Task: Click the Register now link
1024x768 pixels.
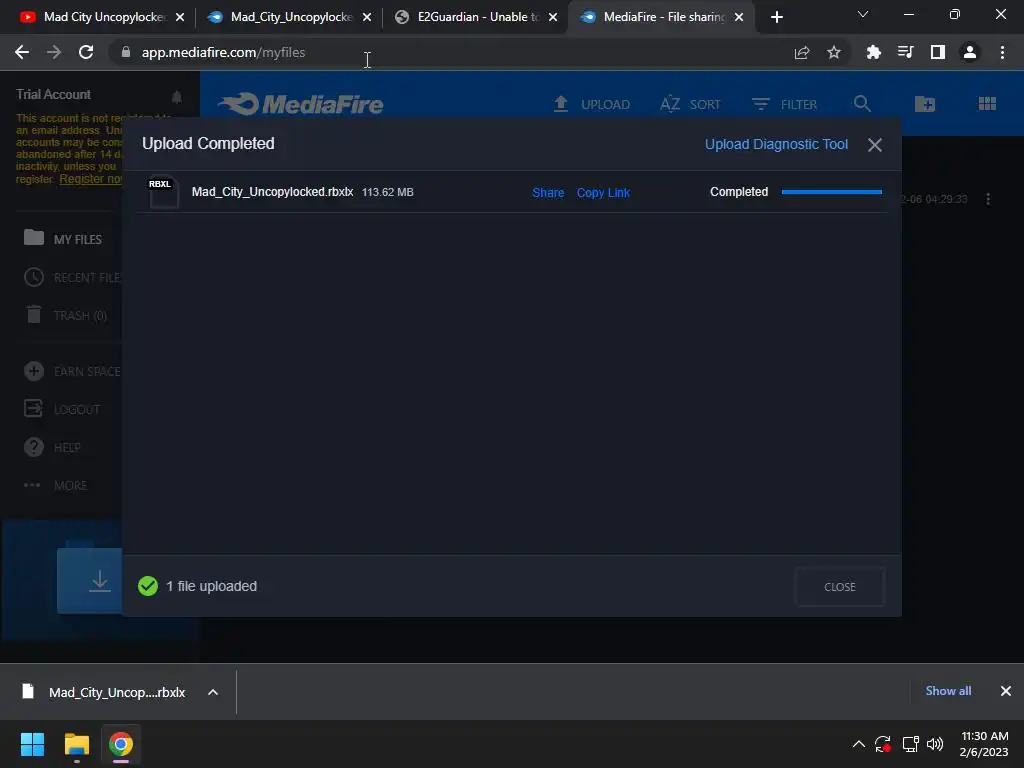Action: 91,179
